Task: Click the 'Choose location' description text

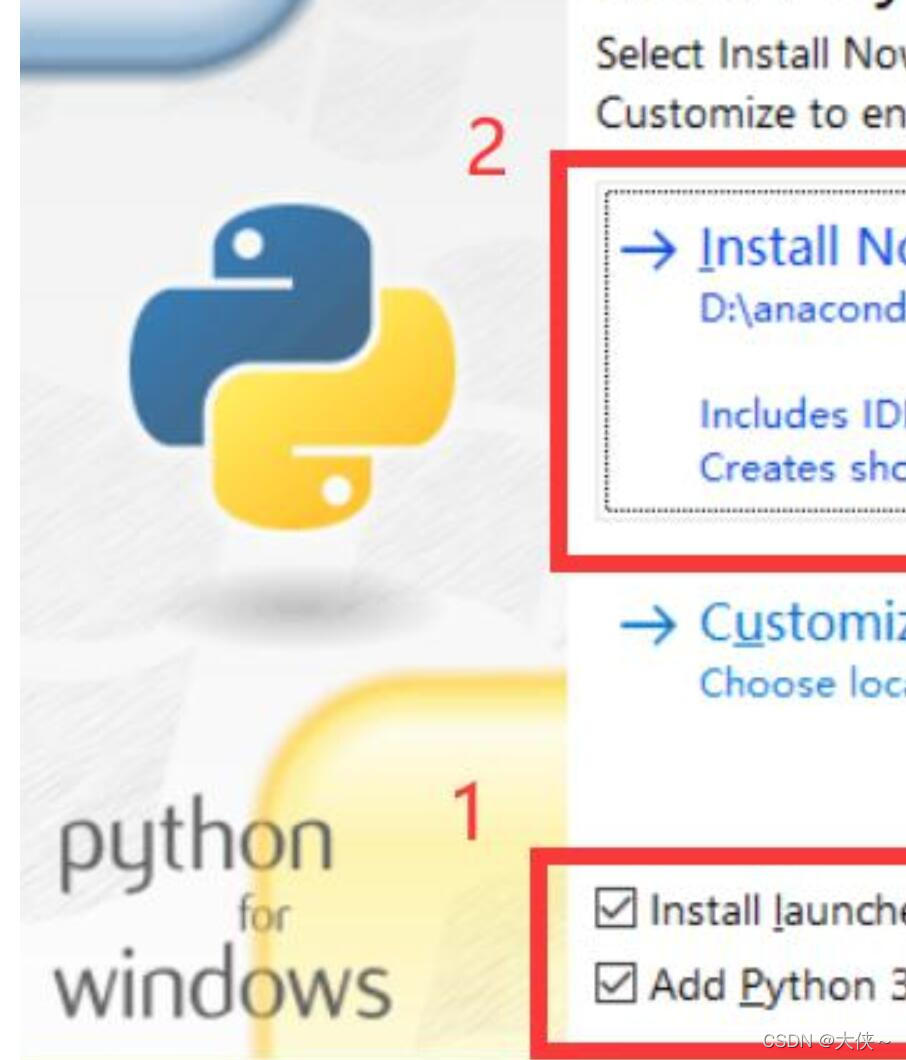Action: click(x=803, y=683)
